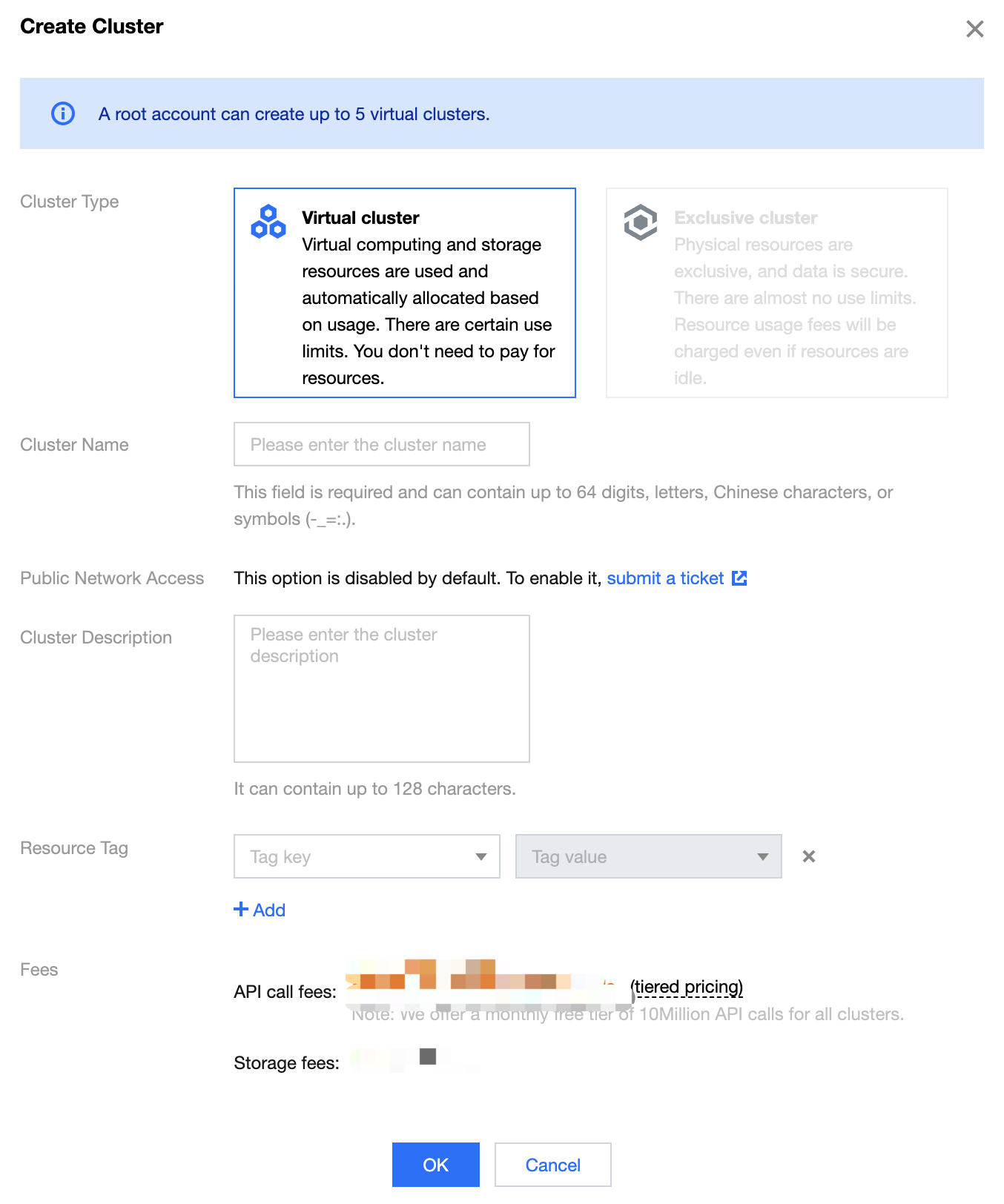The width and height of the screenshot is (1004, 1204).
Task: Cancel the cluster creation dialog
Action: 553,1165
